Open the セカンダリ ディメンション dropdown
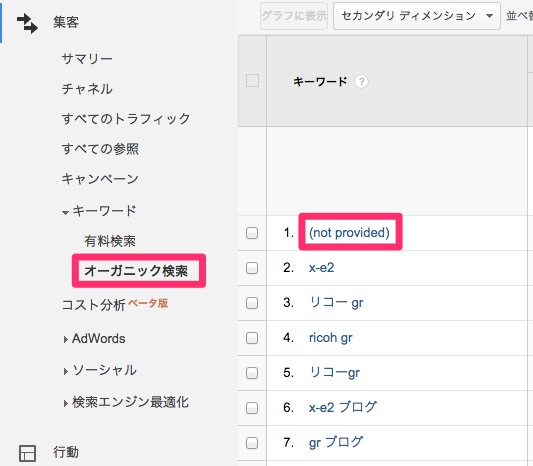533x466 pixels. (x=417, y=16)
